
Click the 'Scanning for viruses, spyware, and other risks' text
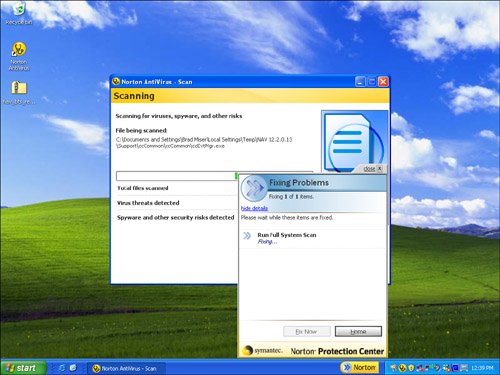click(179, 116)
